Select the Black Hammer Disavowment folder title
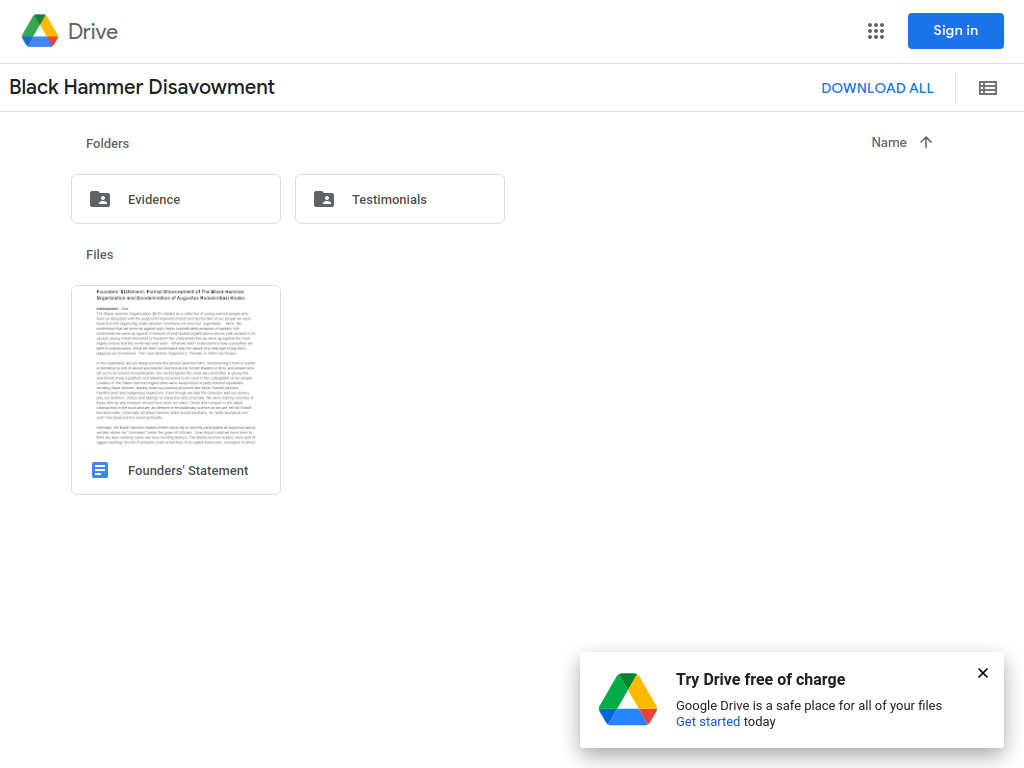Viewport: 1024px width, 768px height. 142,87
